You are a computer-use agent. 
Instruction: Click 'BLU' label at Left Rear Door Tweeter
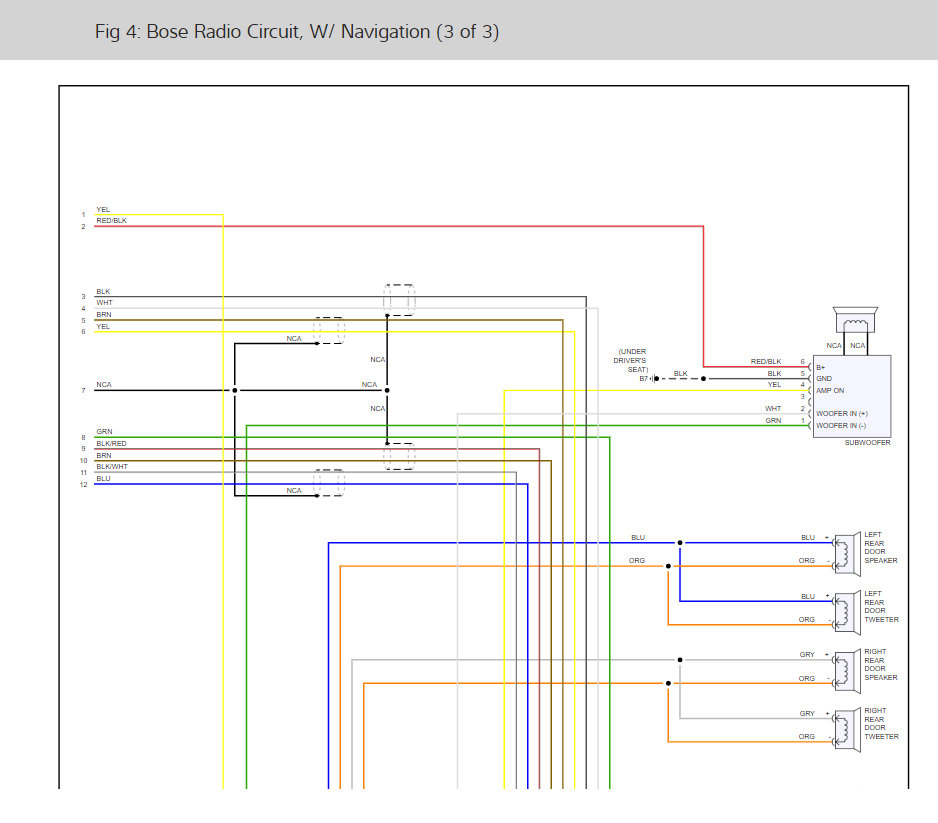808,596
